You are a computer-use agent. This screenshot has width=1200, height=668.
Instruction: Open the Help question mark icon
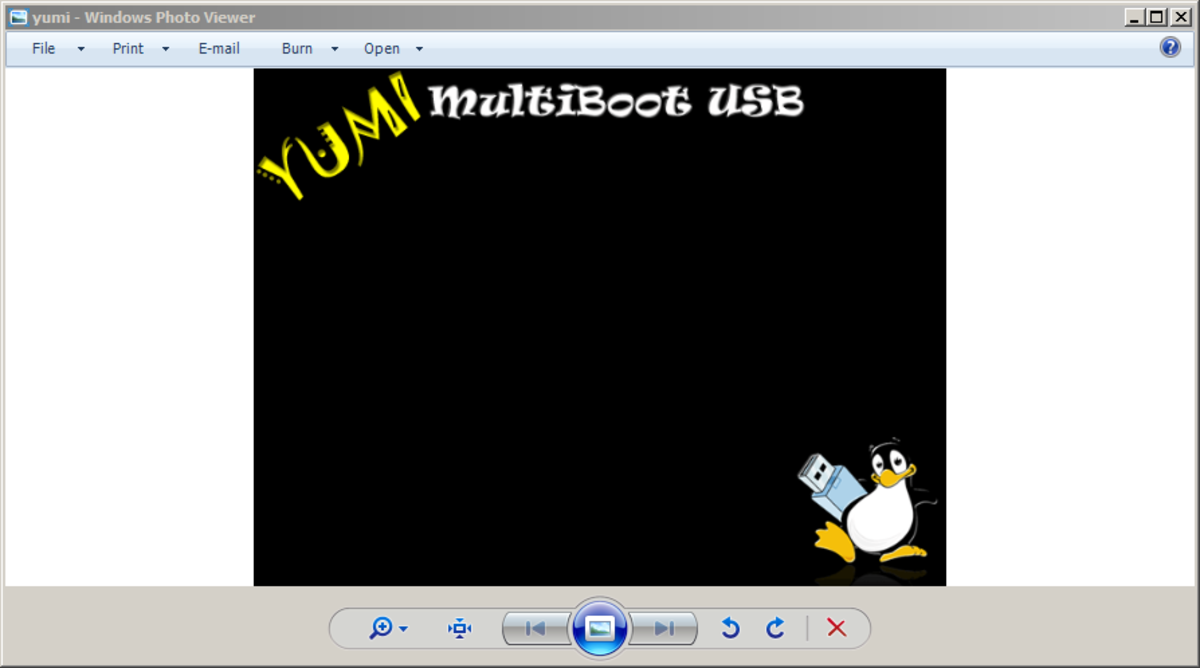(1169, 46)
